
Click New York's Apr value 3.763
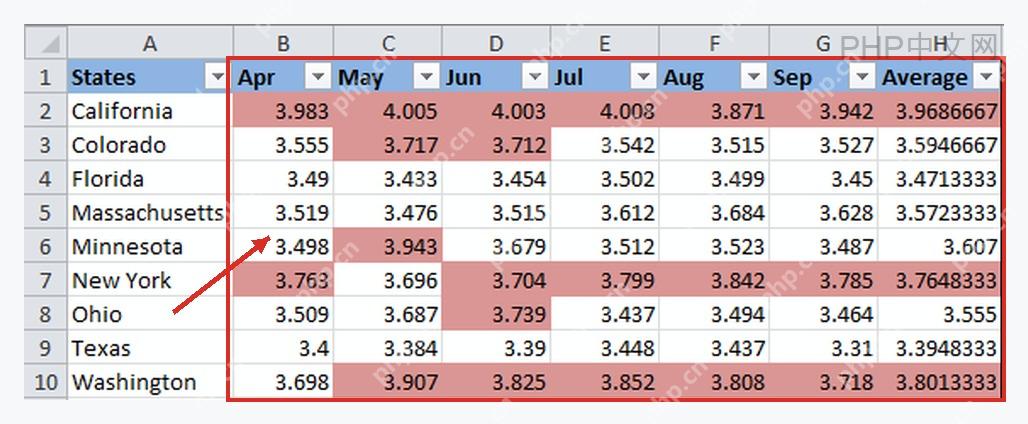(283, 280)
